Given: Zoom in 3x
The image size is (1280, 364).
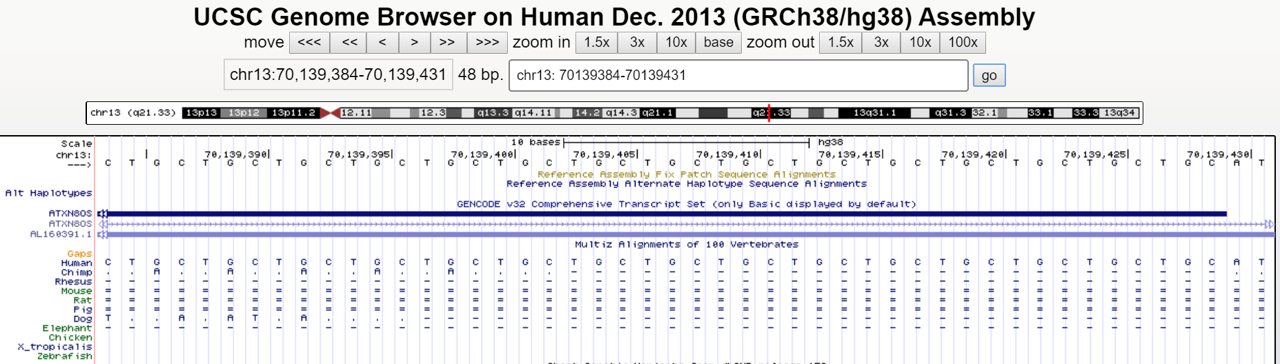Looking at the screenshot, I should [637, 42].
